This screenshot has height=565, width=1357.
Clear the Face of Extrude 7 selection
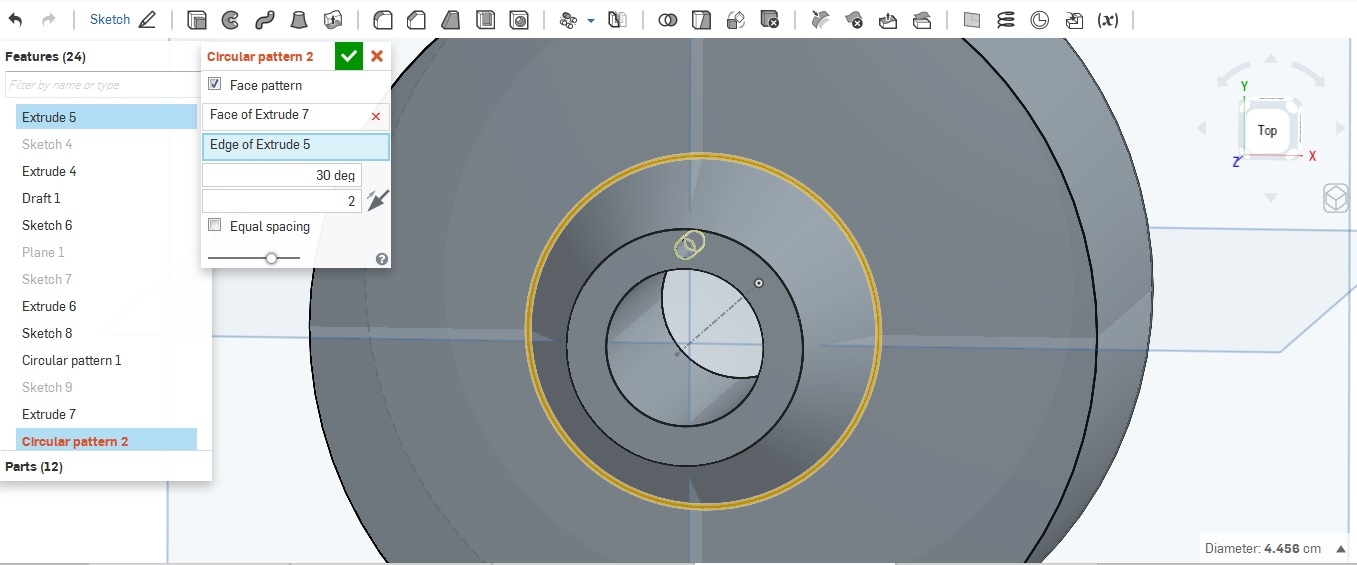[x=376, y=117]
